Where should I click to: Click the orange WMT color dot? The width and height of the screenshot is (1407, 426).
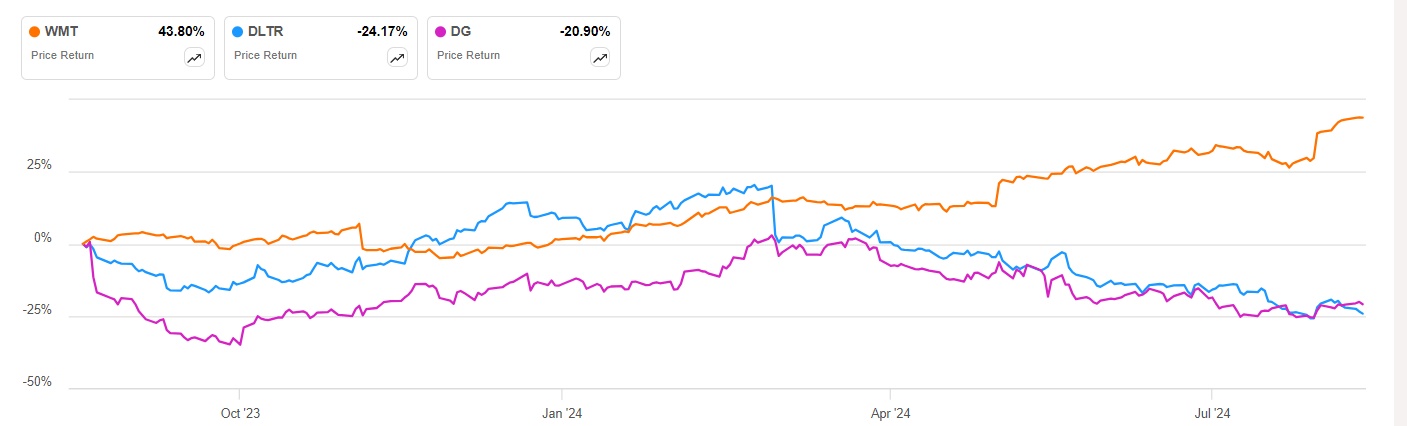pyautogui.click(x=35, y=32)
